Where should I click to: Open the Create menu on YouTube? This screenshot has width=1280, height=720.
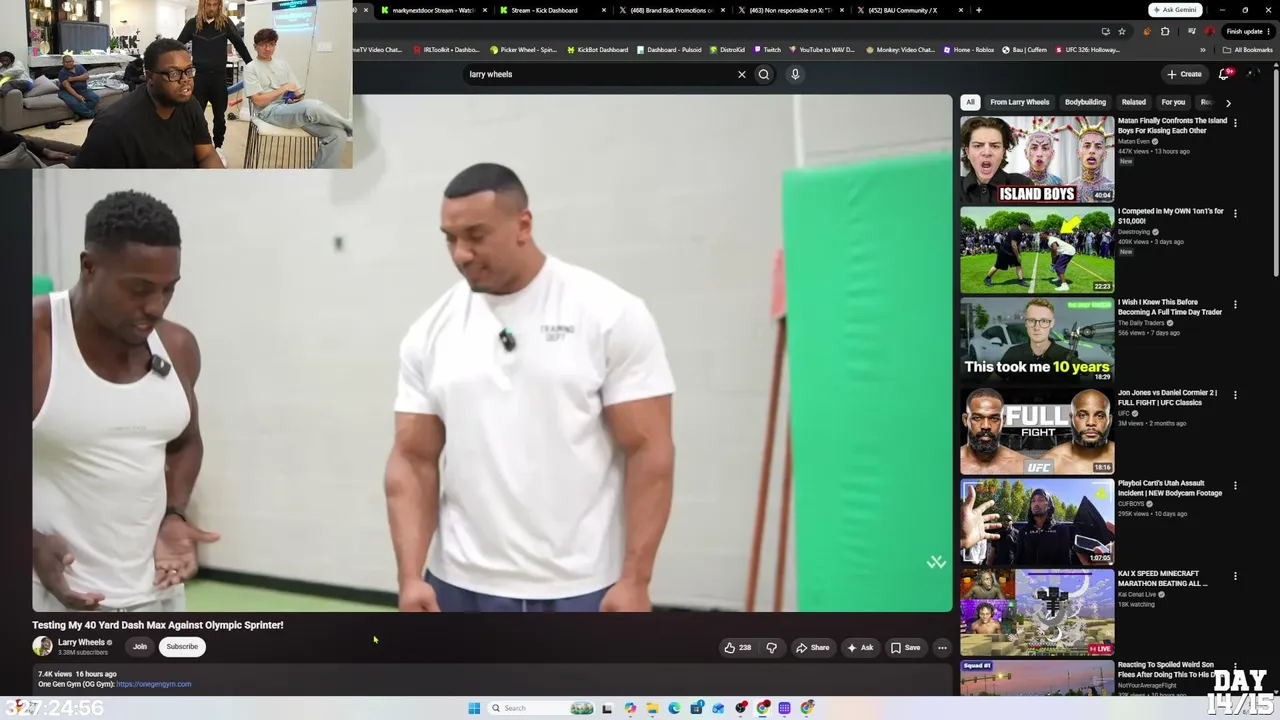(1184, 74)
